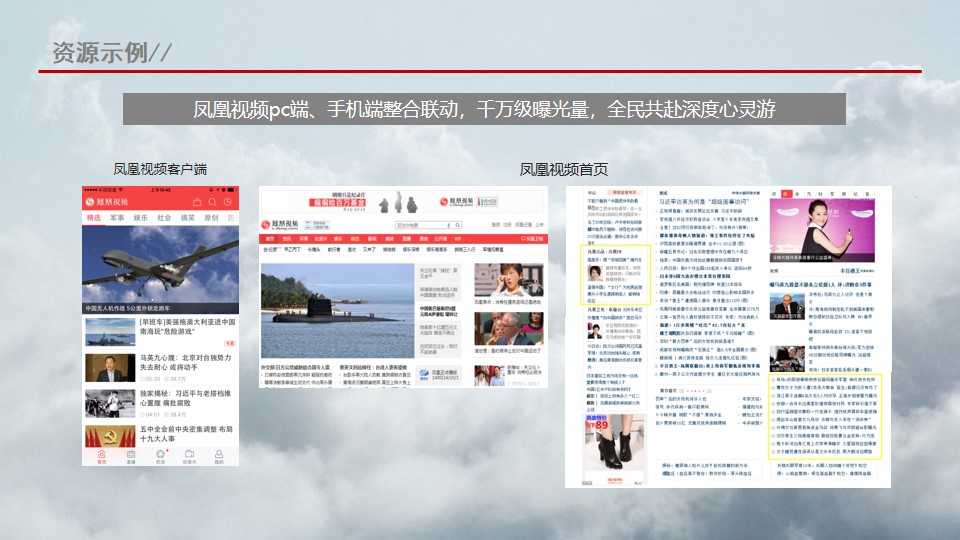Select the 精选 tab in mobile app
Viewport: 960px width, 540px height.
pos(94,218)
